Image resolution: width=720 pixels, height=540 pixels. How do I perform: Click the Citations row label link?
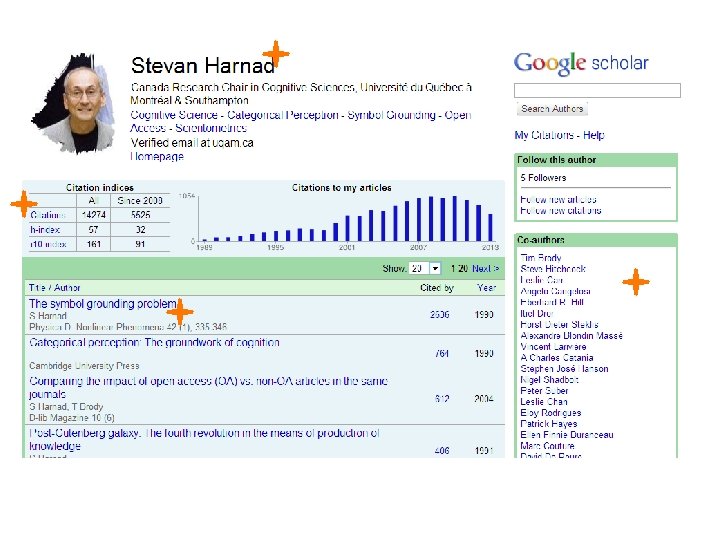48,215
